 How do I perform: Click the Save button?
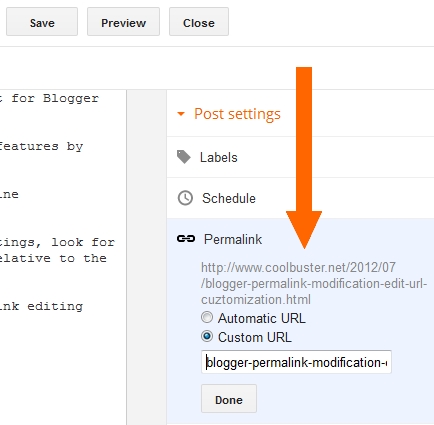[42, 22]
